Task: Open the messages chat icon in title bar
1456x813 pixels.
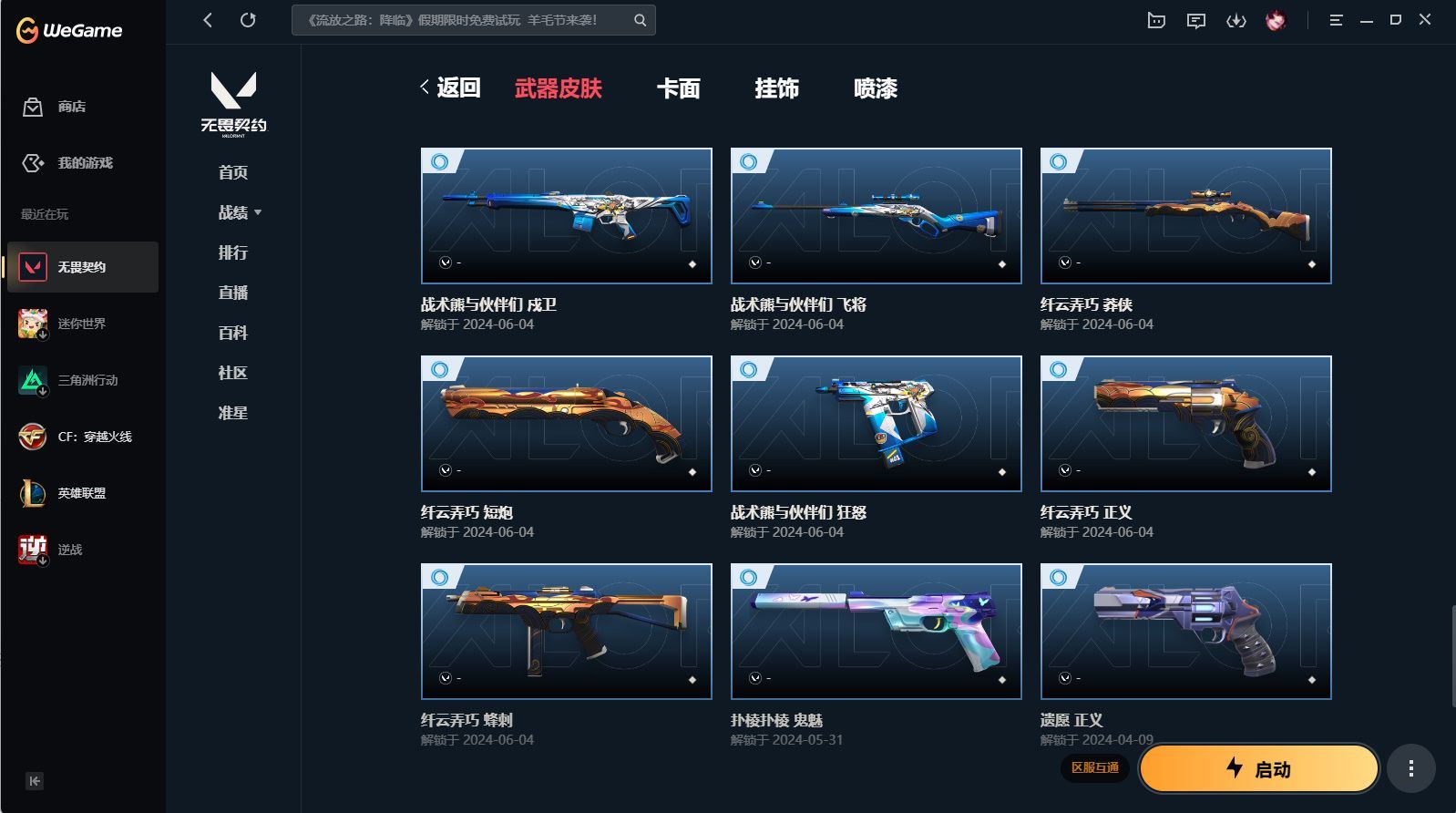Action: [x=1196, y=20]
